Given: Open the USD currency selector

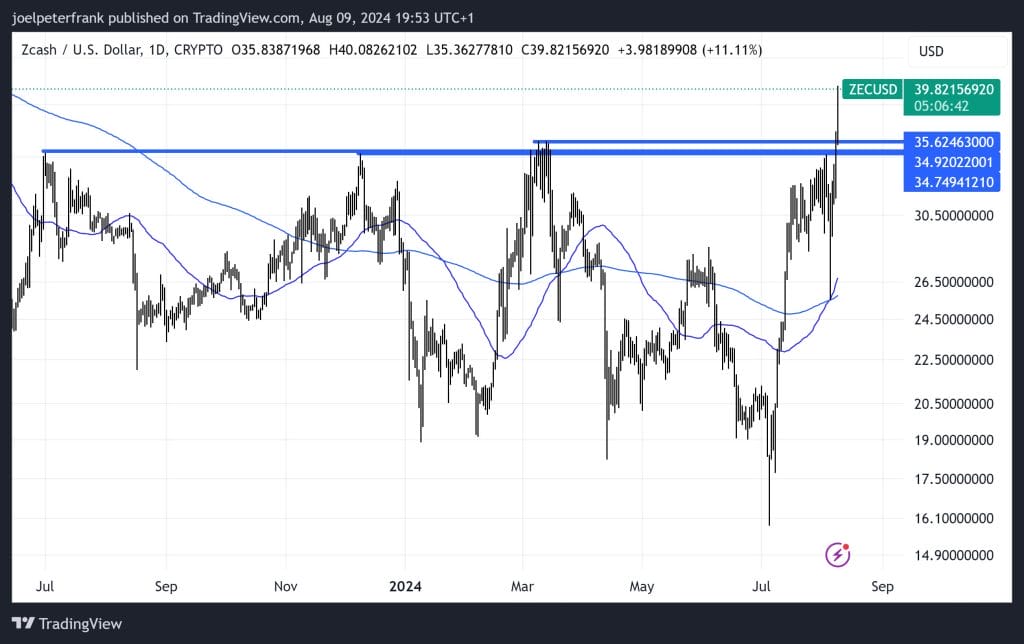Looking at the screenshot, I should [x=930, y=51].
